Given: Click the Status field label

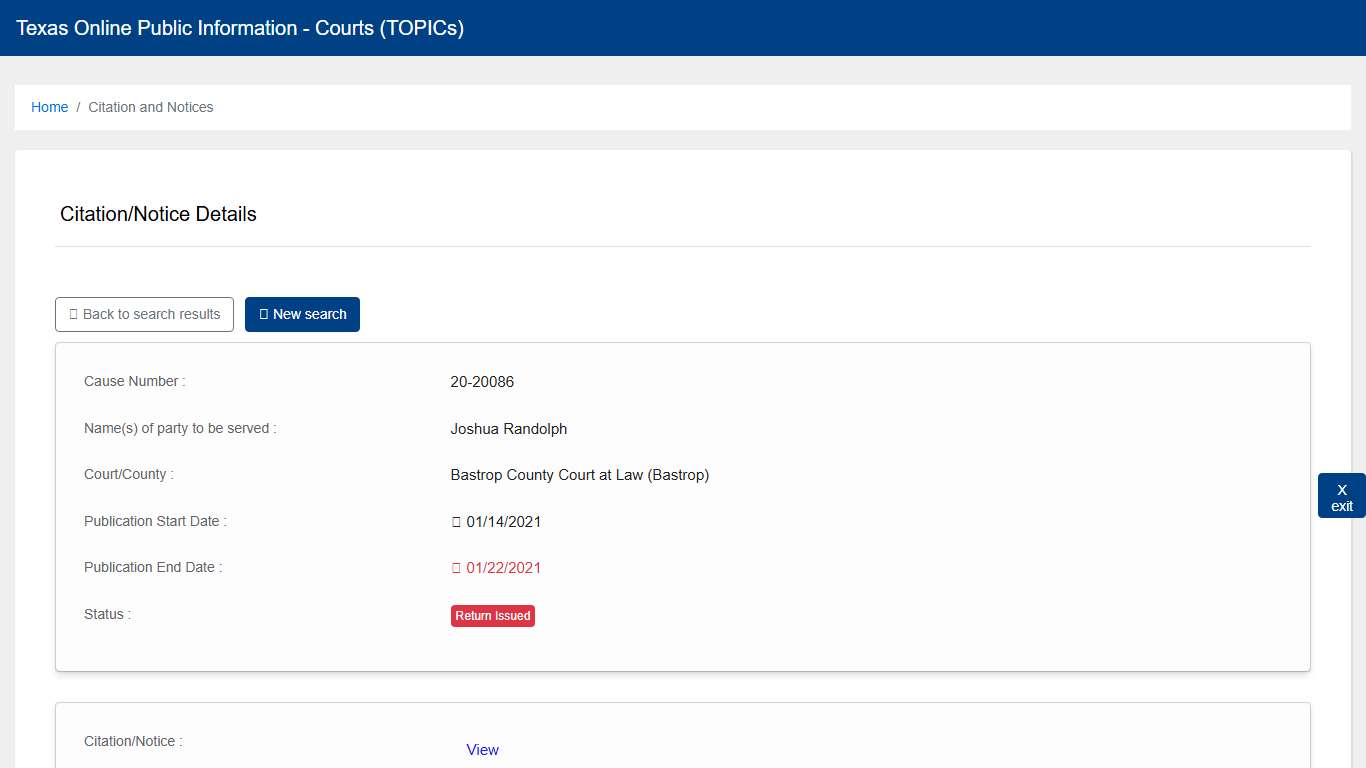Looking at the screenshot, I should click(107, 614).
